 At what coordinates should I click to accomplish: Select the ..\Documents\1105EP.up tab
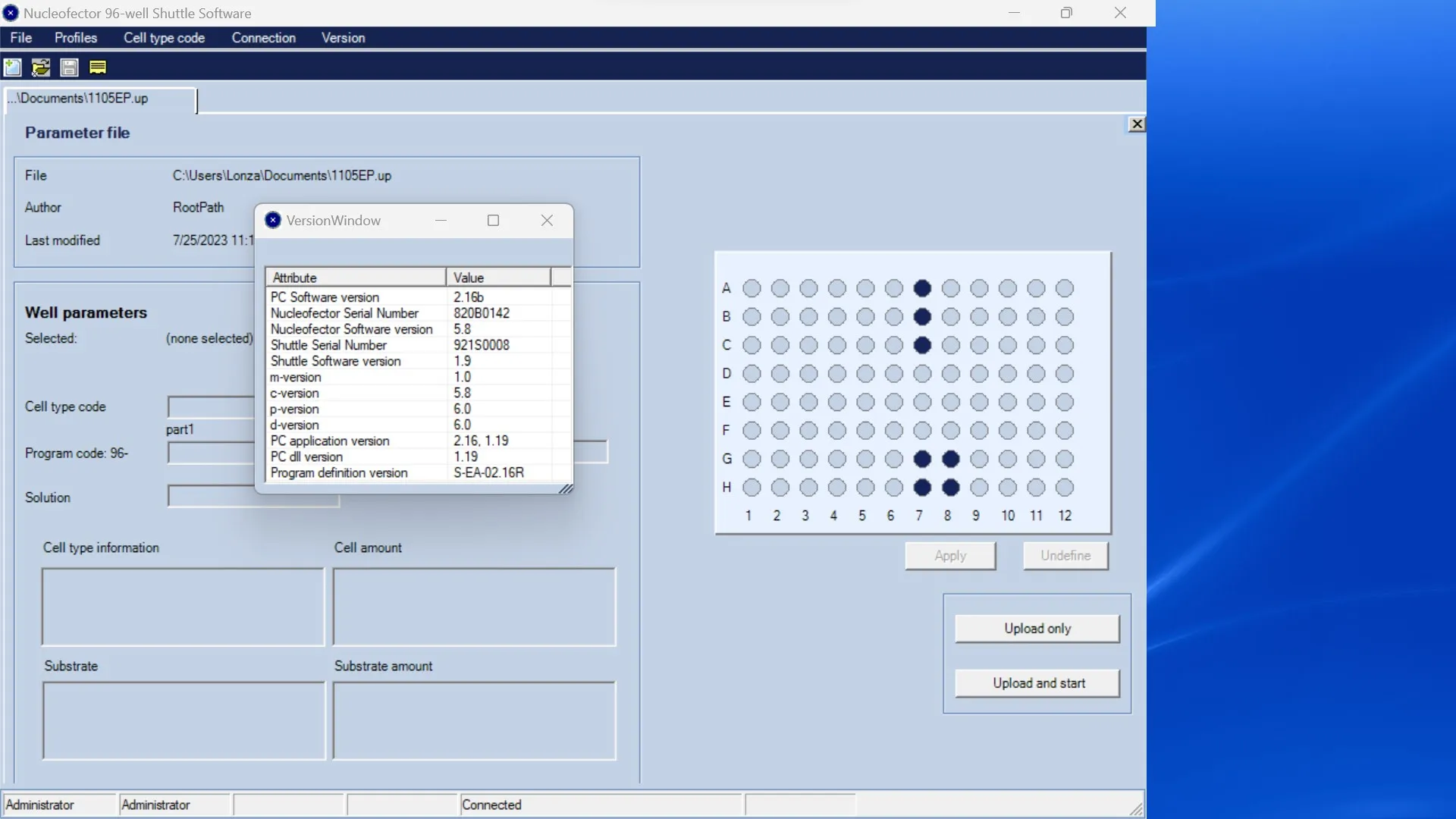click(100, 99)
